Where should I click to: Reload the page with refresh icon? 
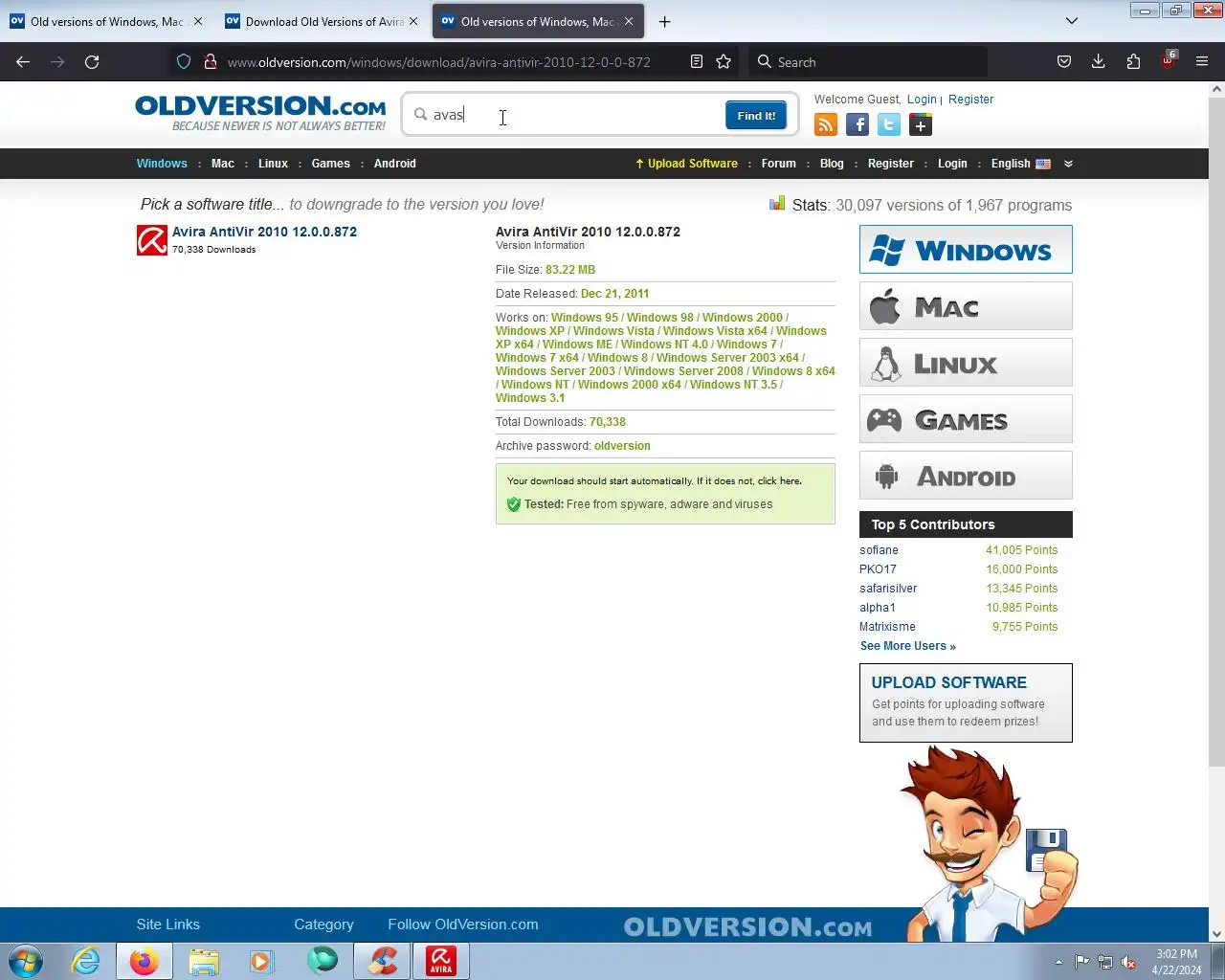(x=92, y=61)
